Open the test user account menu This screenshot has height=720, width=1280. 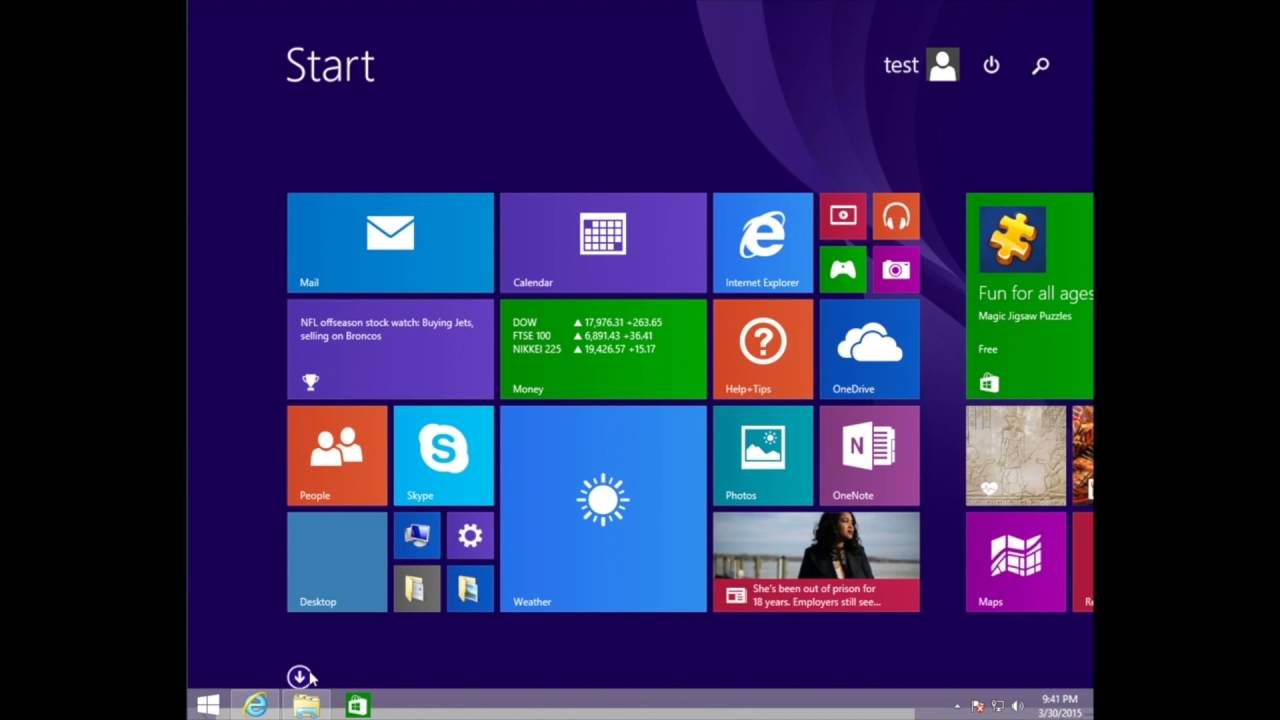[x=921, y=65]
